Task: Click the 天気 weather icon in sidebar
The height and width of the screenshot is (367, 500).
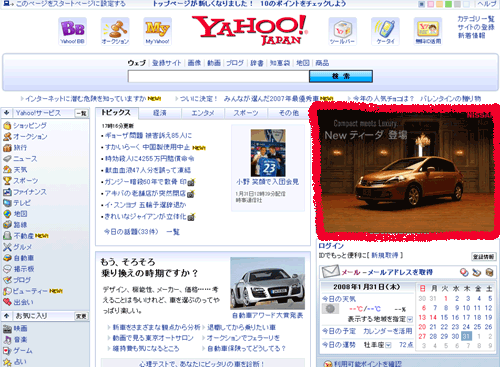Action: point(7,170)
